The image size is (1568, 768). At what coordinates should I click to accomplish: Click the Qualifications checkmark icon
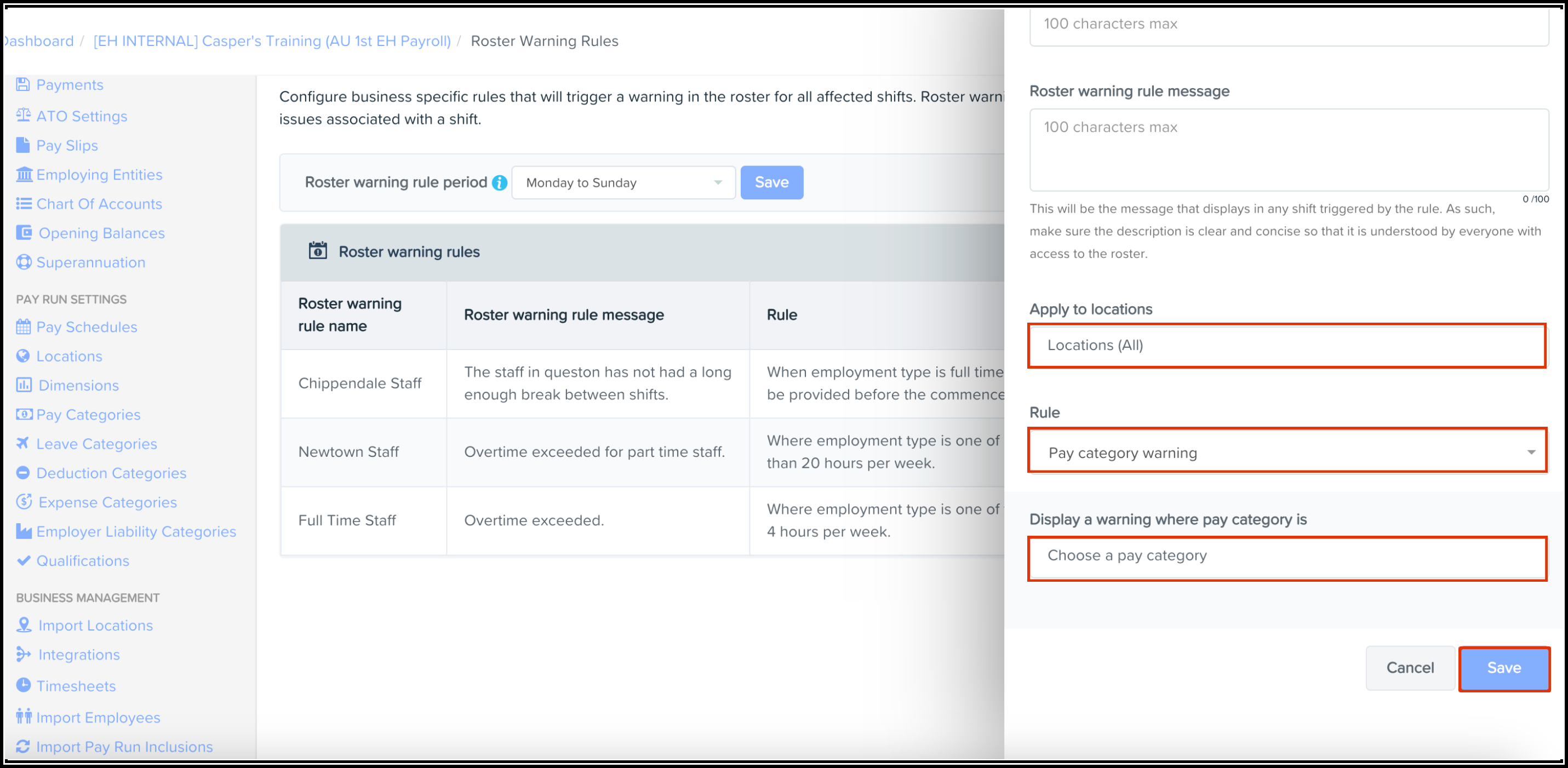point(23,560)
